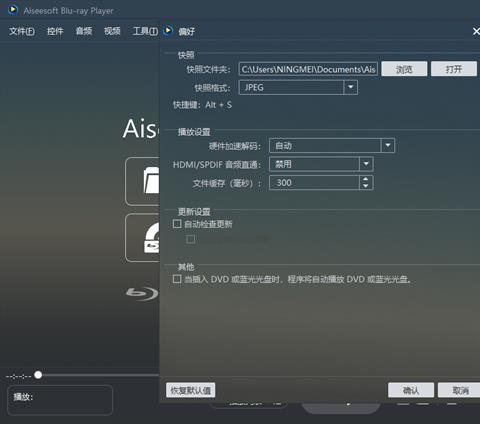The width and height of the screenshot is (480, 424).
Task: Open the 视频 menu
Action: (112, 31)
